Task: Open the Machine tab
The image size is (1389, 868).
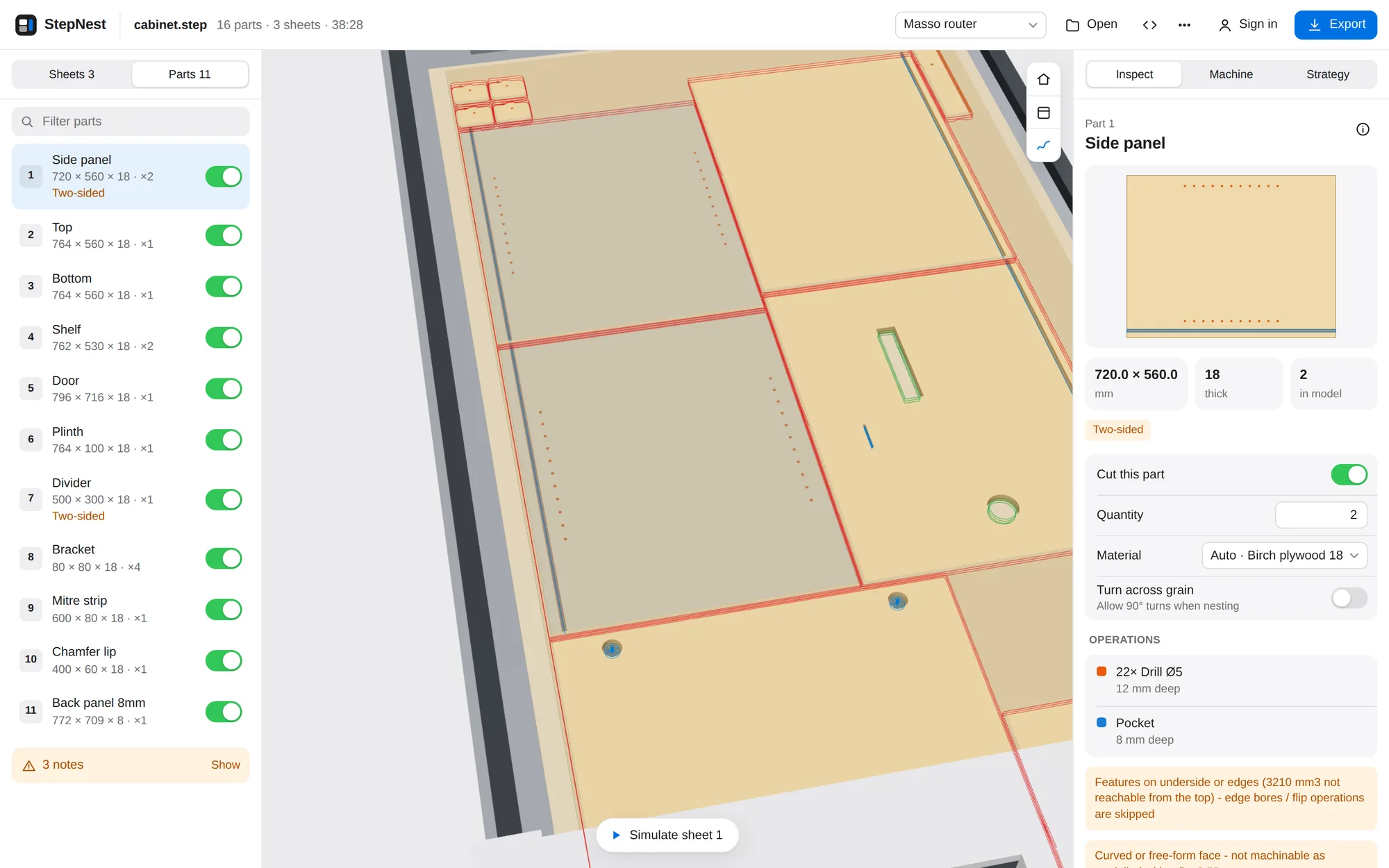Action: pos(1231,74)
